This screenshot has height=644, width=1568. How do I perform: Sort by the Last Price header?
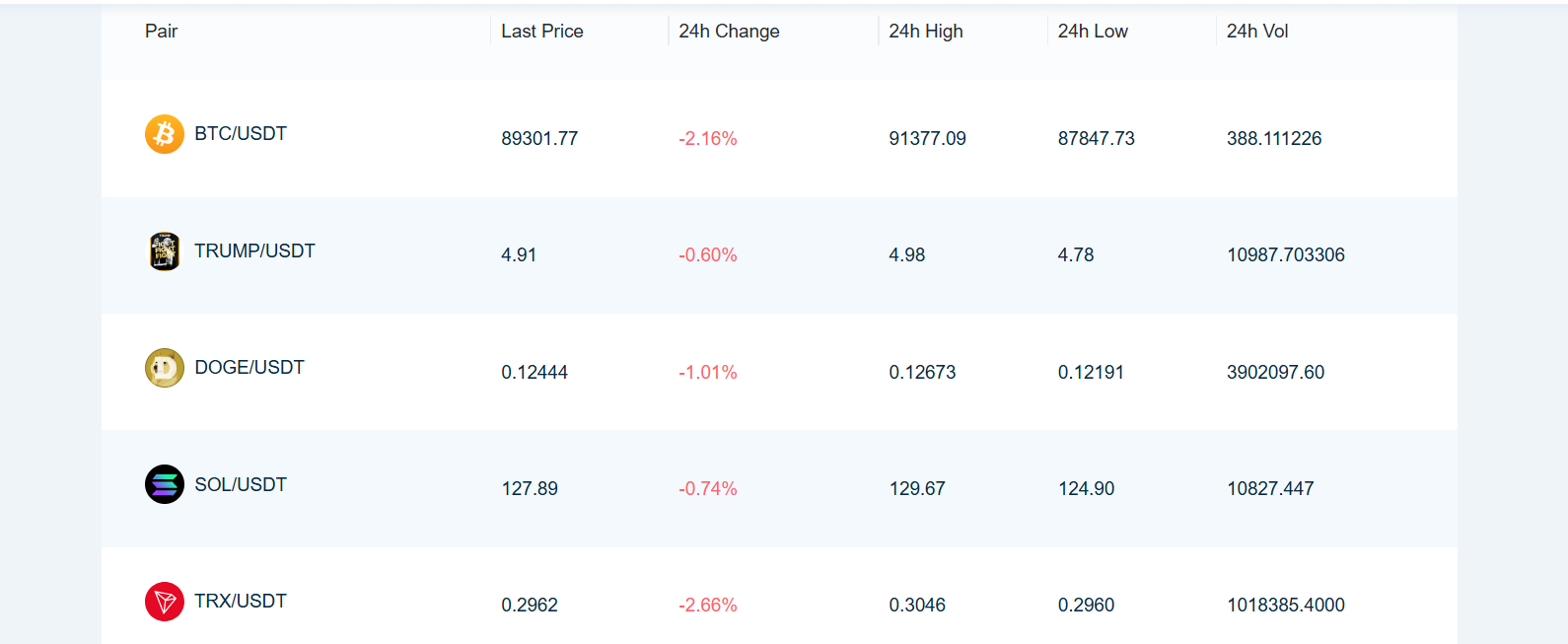[541, 32]
